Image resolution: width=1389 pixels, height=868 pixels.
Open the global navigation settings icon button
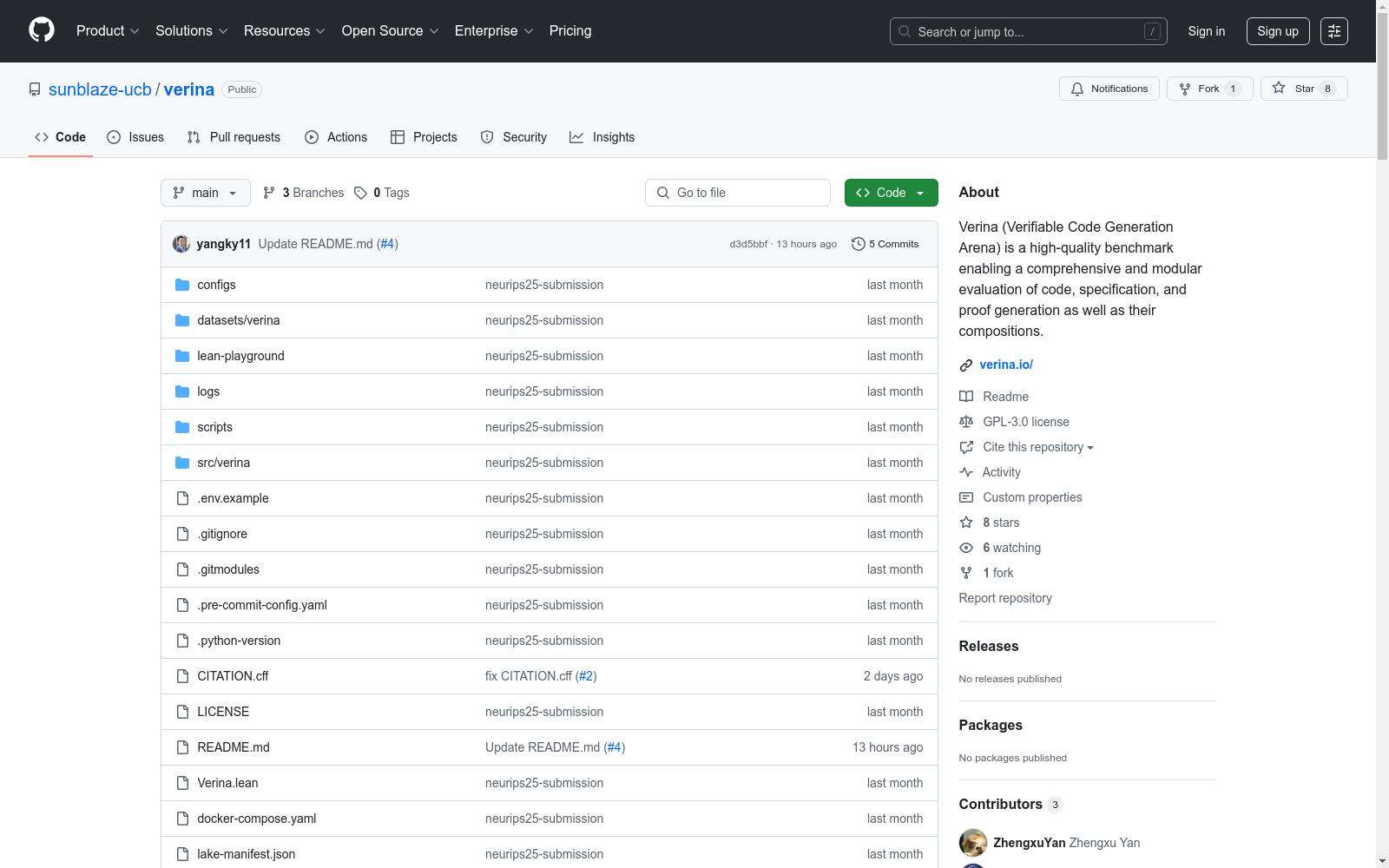[x=1334, y=31]
